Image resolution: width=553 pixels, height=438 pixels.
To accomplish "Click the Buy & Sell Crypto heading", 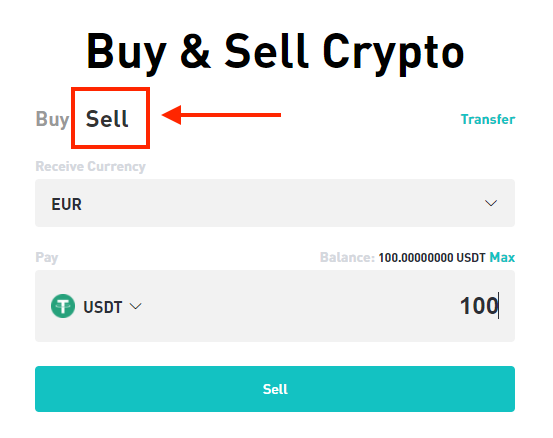I will tap(275, 52).
